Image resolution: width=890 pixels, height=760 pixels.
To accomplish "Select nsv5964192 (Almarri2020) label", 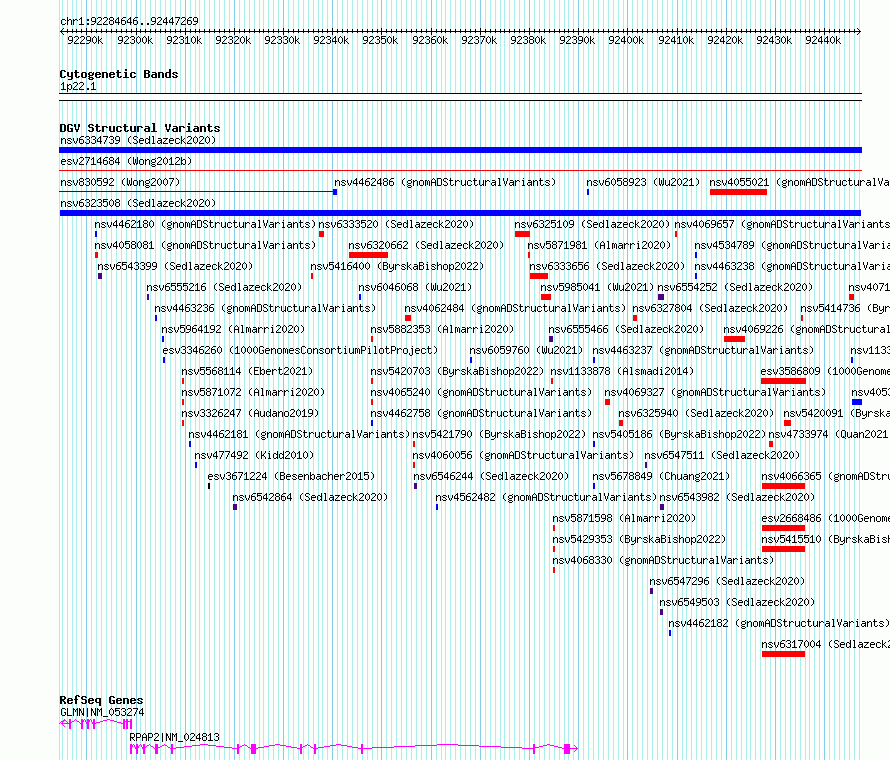I will coord(233,329).
